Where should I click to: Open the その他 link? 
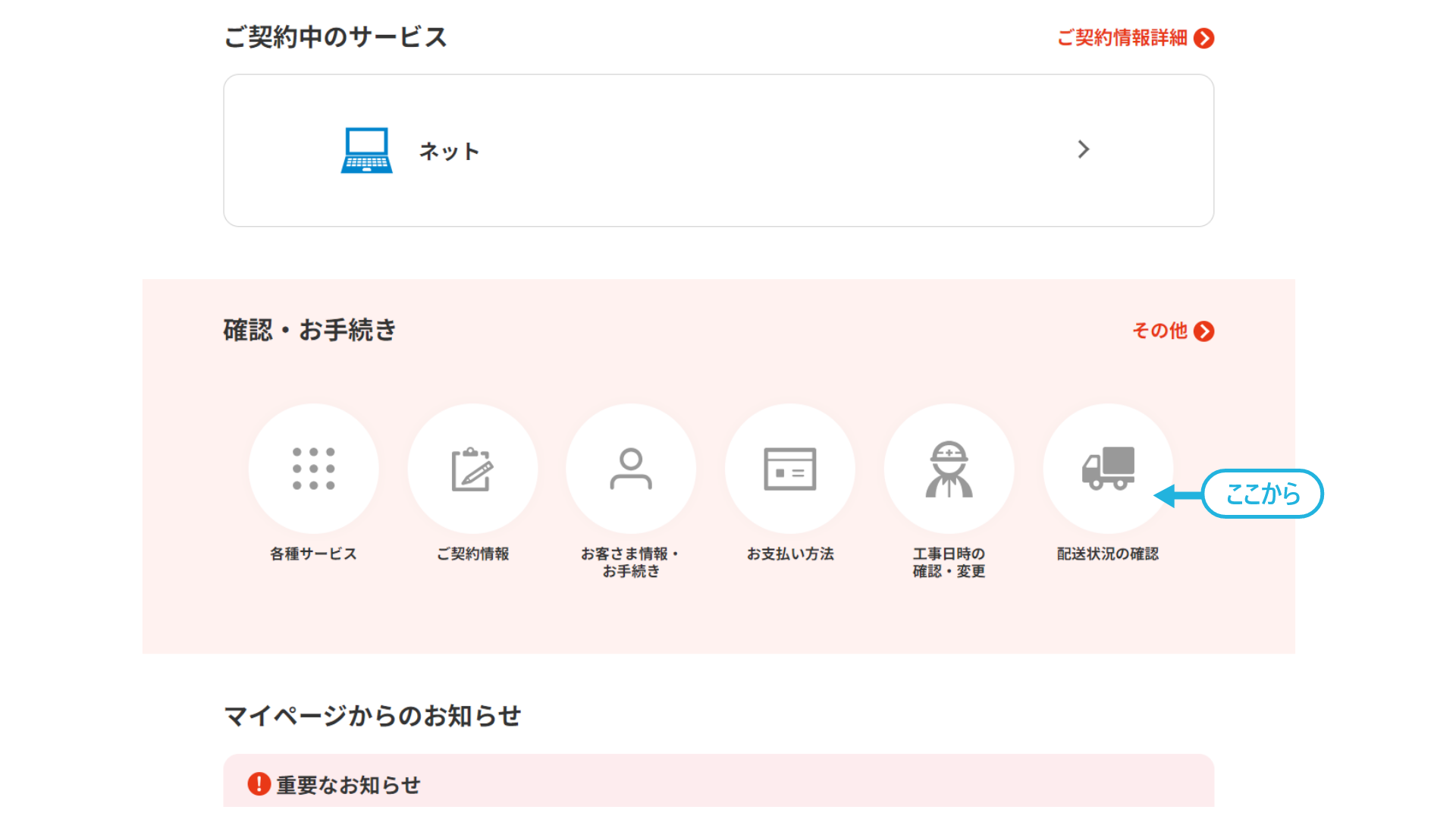tap(1159, 331)
